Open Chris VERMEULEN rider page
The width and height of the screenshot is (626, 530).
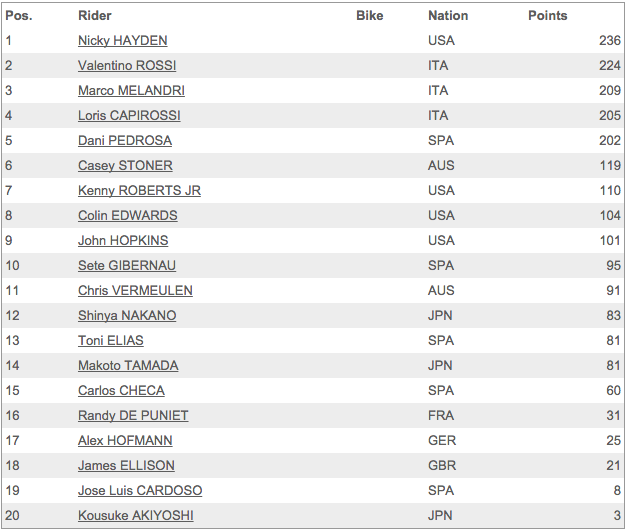[135, 291]
